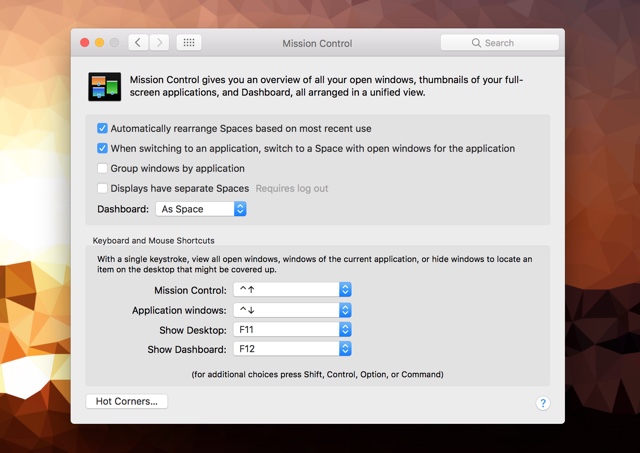The height and width of the screenshot is (453, 640).
Task: Click the 'Mission Control:' shortcut label
Action: tap(190, 291)
